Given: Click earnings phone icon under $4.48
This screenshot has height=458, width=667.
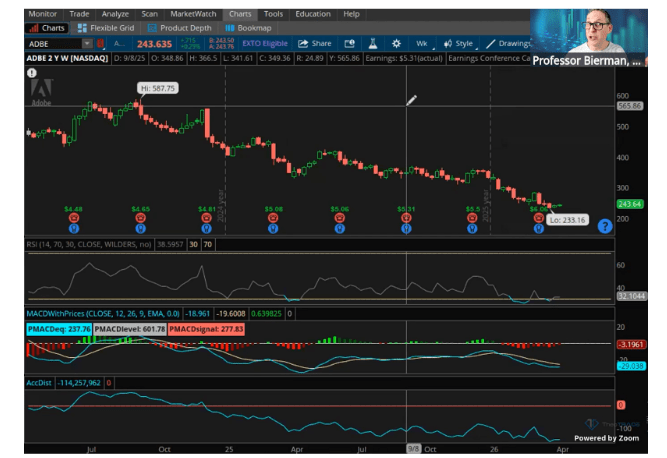Looking at the screenshot, I should [x=74, y=218].
